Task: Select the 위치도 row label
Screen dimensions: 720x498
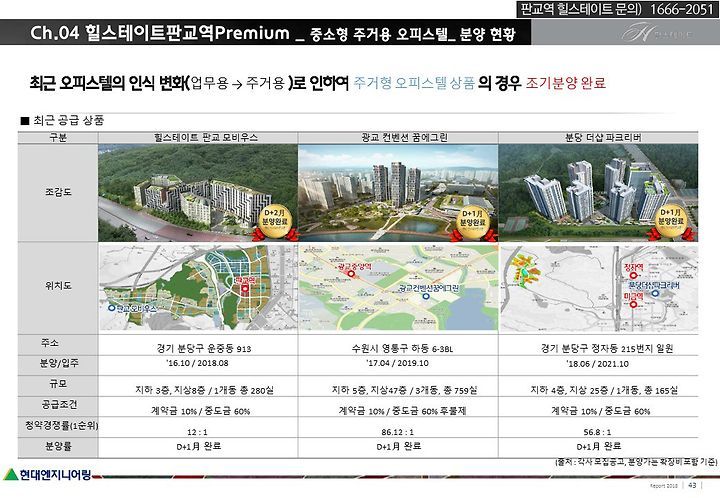Action: pyautogui.click(x=58, y=285)
